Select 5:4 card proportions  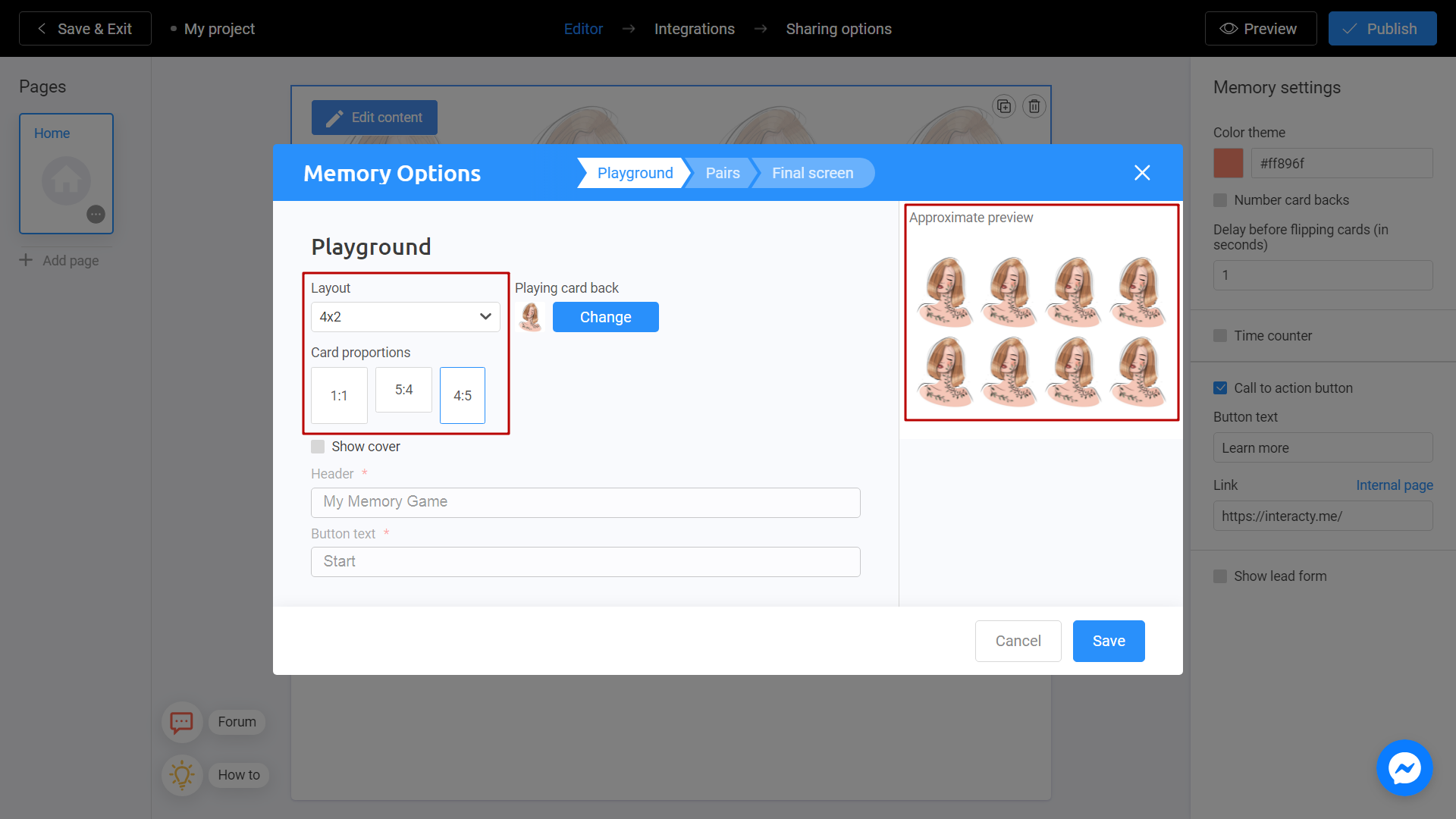[404, 390]
